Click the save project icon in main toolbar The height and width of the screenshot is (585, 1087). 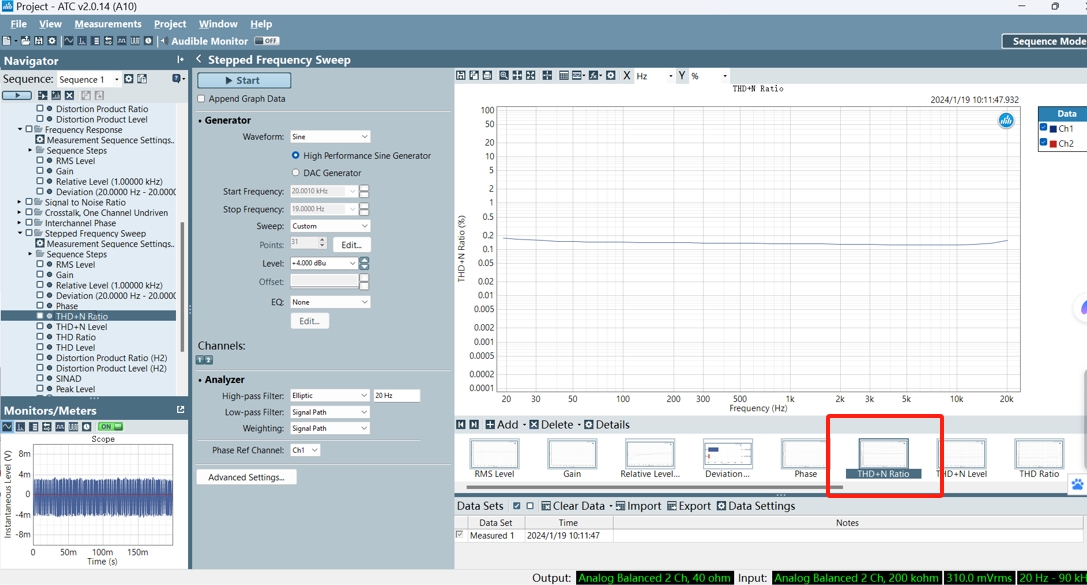[39, 41]
